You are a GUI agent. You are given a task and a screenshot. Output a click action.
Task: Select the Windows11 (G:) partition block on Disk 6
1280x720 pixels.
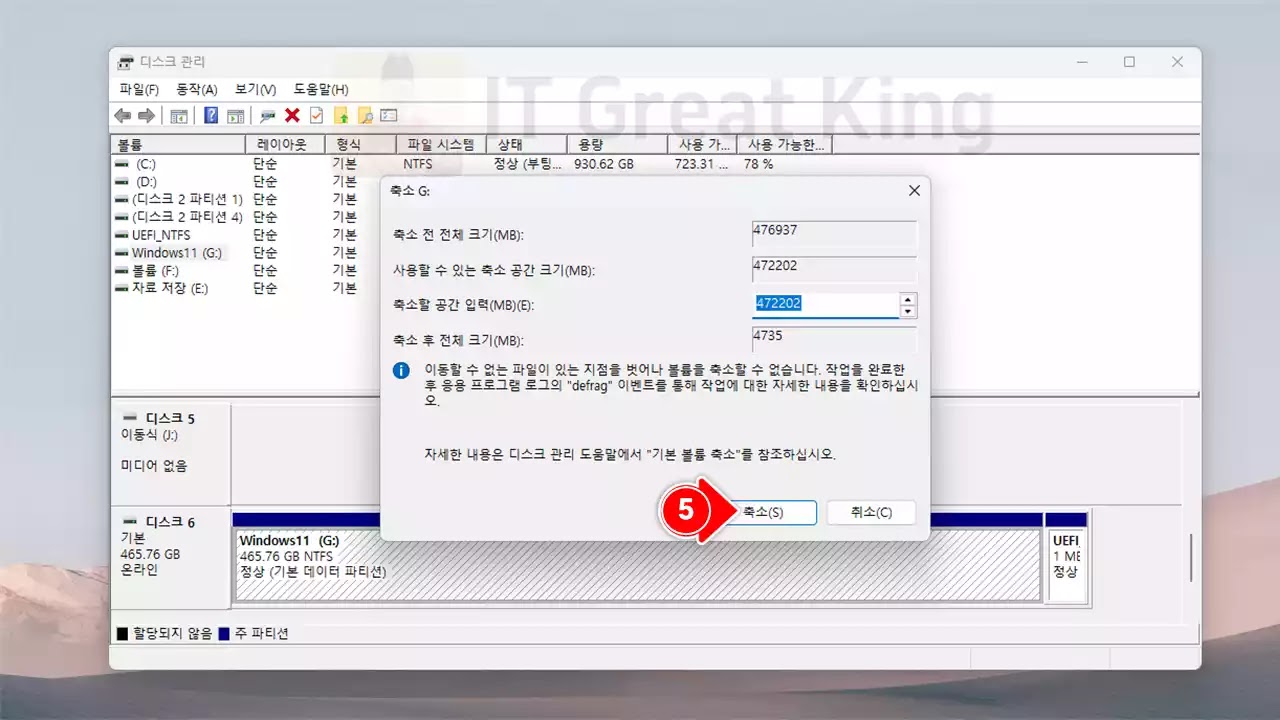(636, 564)
